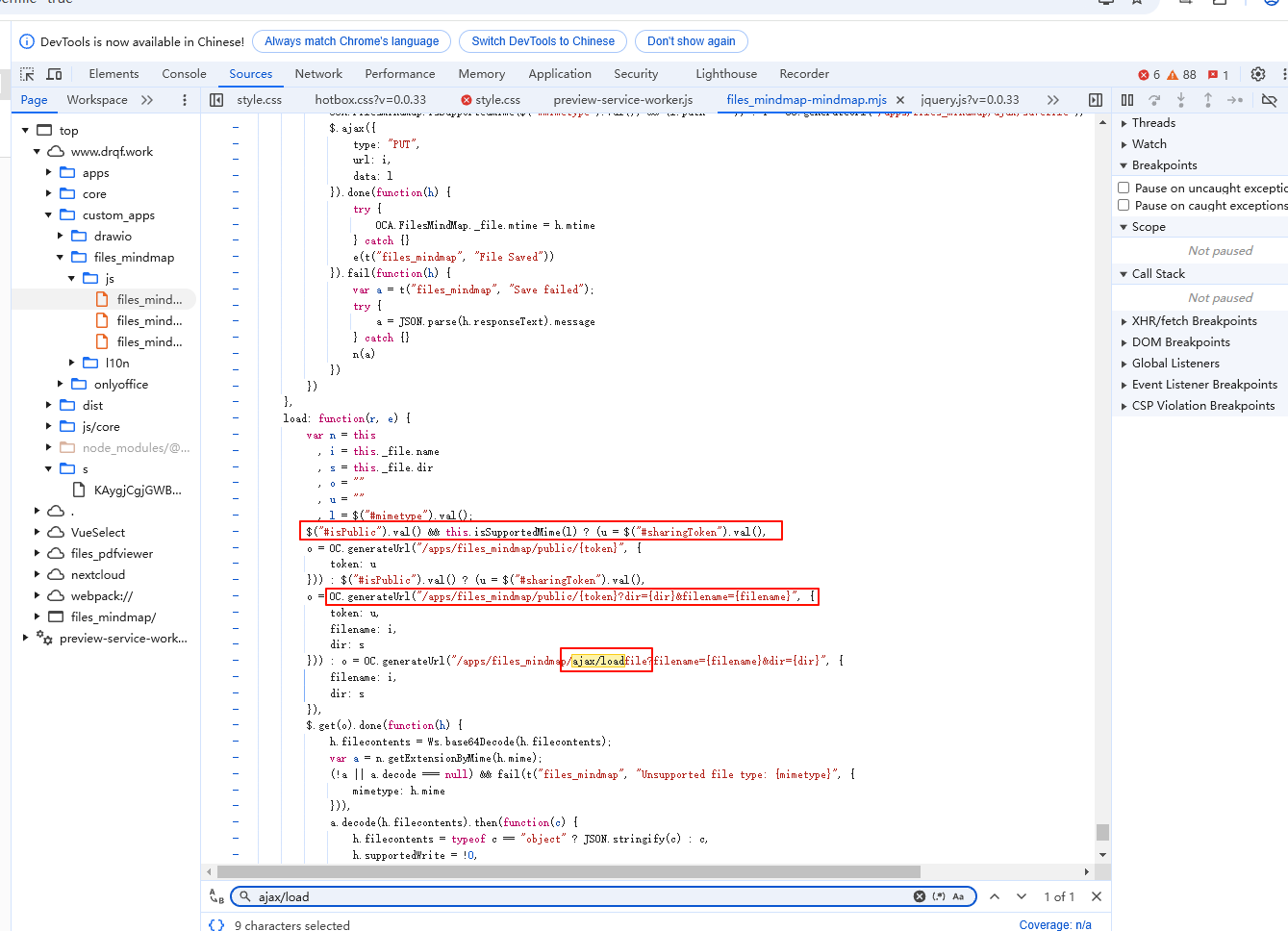The image size is (1288, 931).
Task: Click the horizontal code scrollbar thumb
Action: tap(568, 871)
